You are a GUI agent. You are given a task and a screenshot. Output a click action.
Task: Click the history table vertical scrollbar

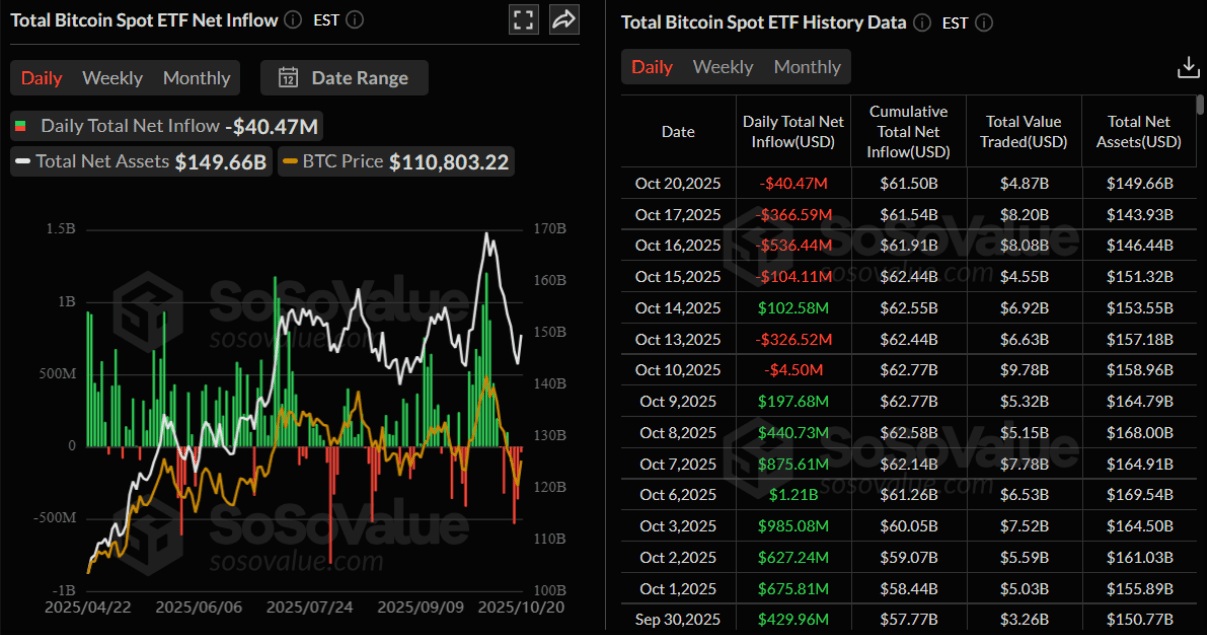(1201, 105)
